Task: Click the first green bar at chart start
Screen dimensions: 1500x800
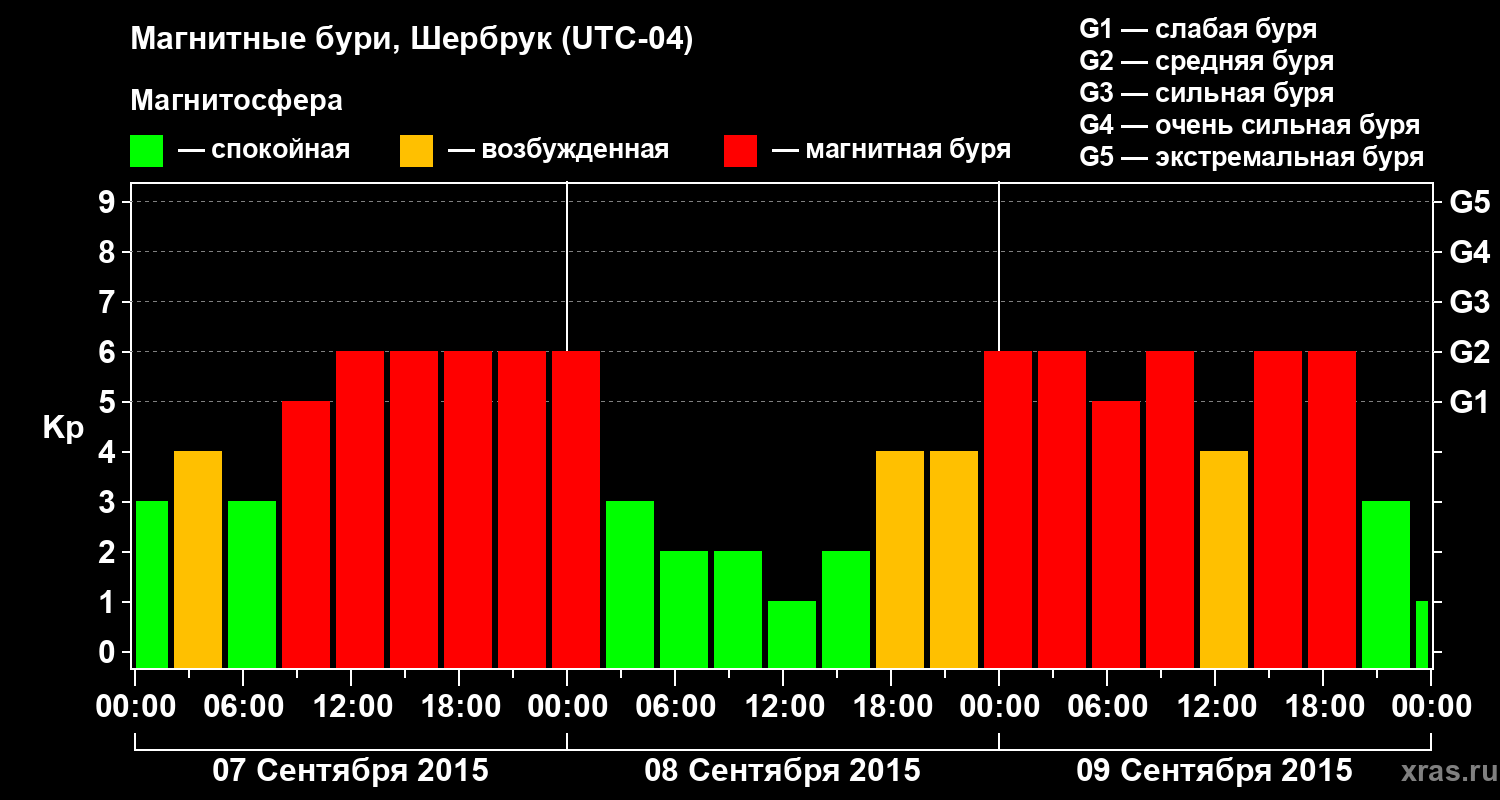Action: [x=152, y=585]
